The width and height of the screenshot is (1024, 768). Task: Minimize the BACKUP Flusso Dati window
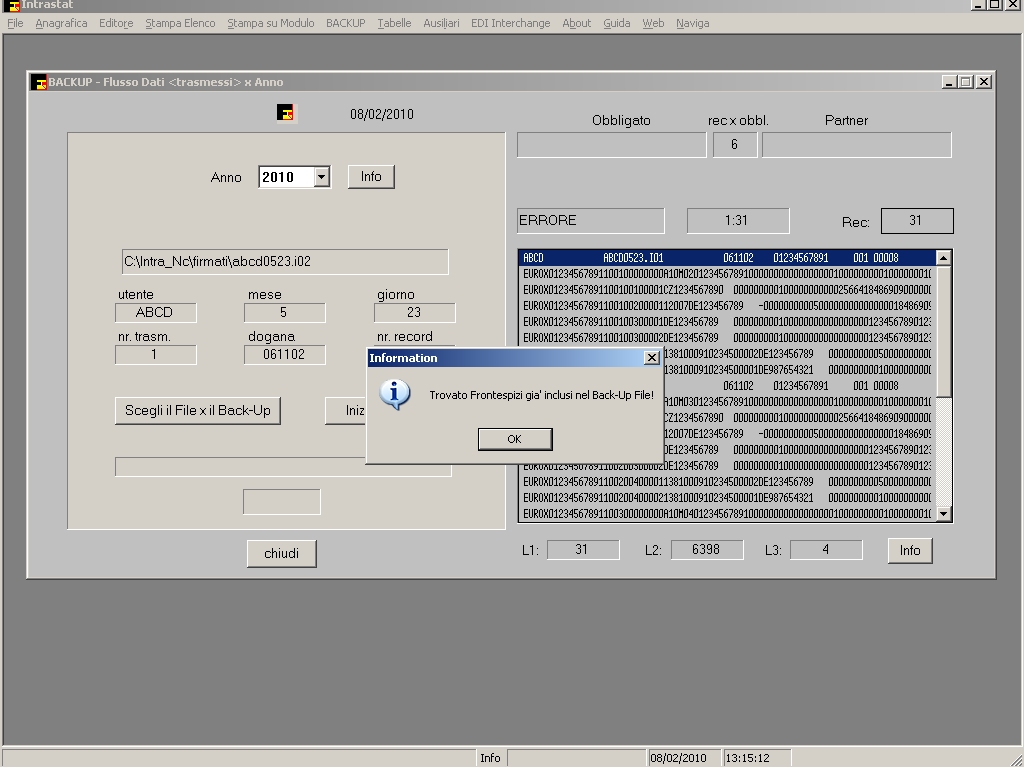(950, 82)
